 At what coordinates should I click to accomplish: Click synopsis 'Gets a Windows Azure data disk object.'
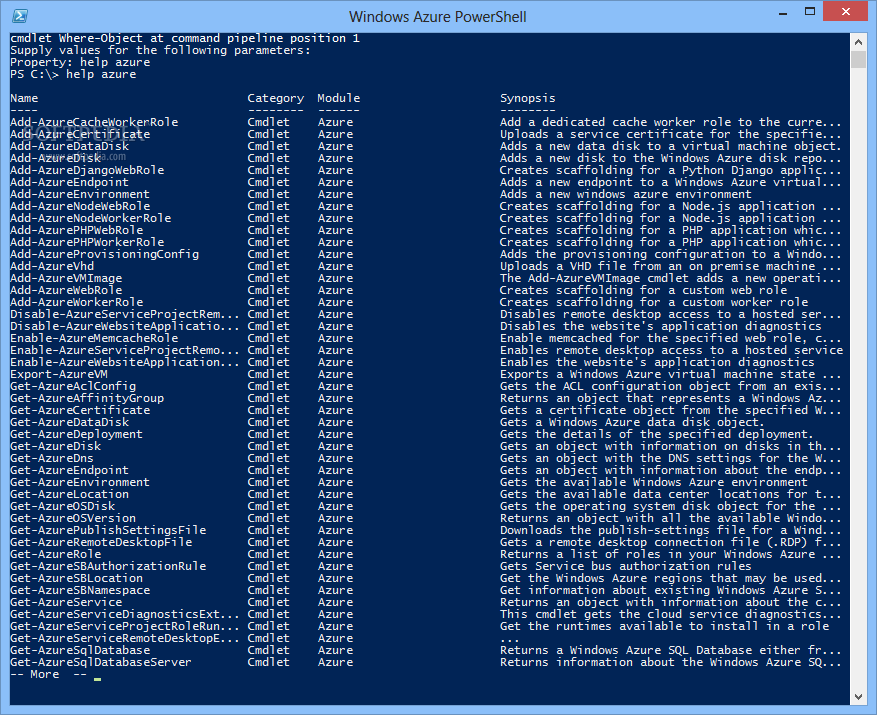(632, 423)
